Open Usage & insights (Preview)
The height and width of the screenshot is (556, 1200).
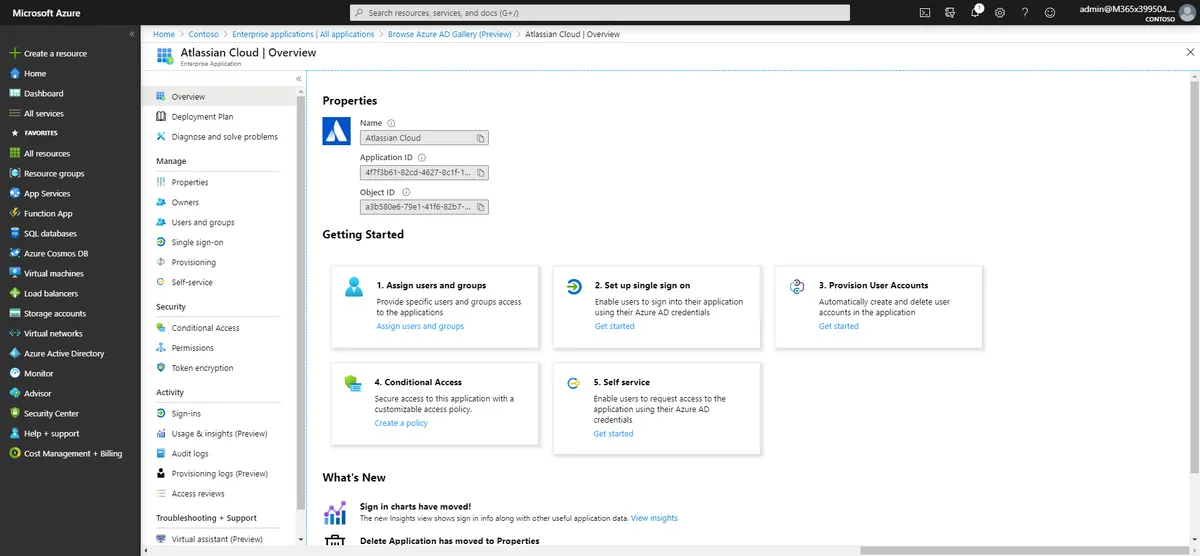(x=220, y=433)
